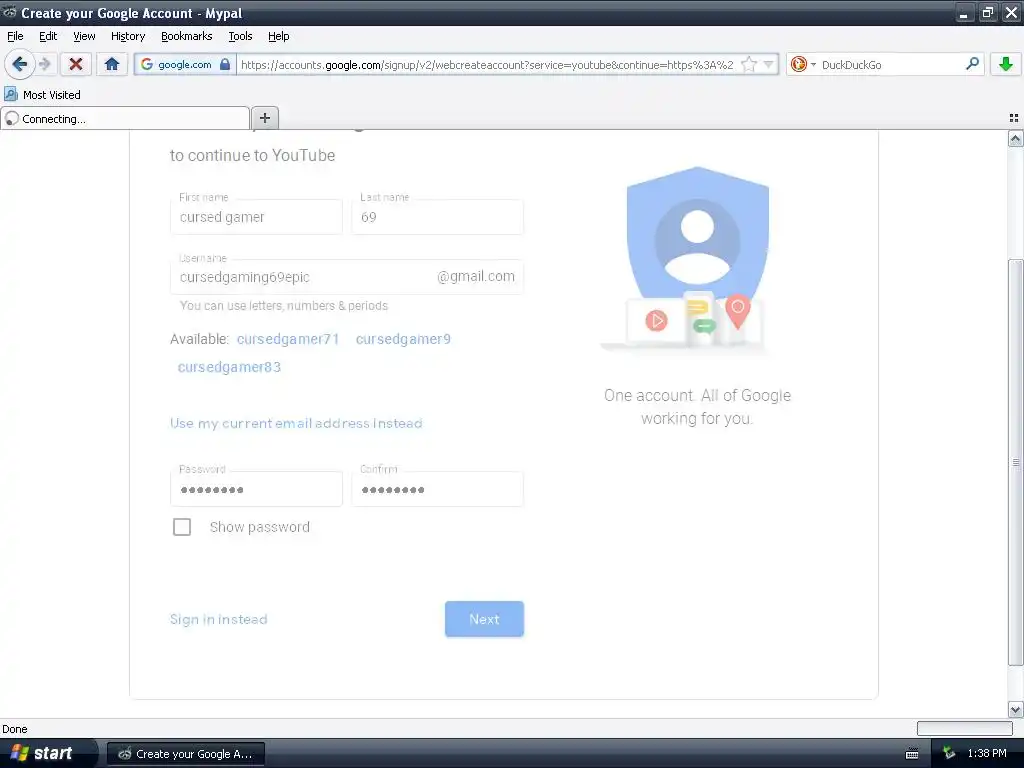The width and height of the screenshot is (1024, 768).
Task: Open the View menu
Action: tap(84, 36)
